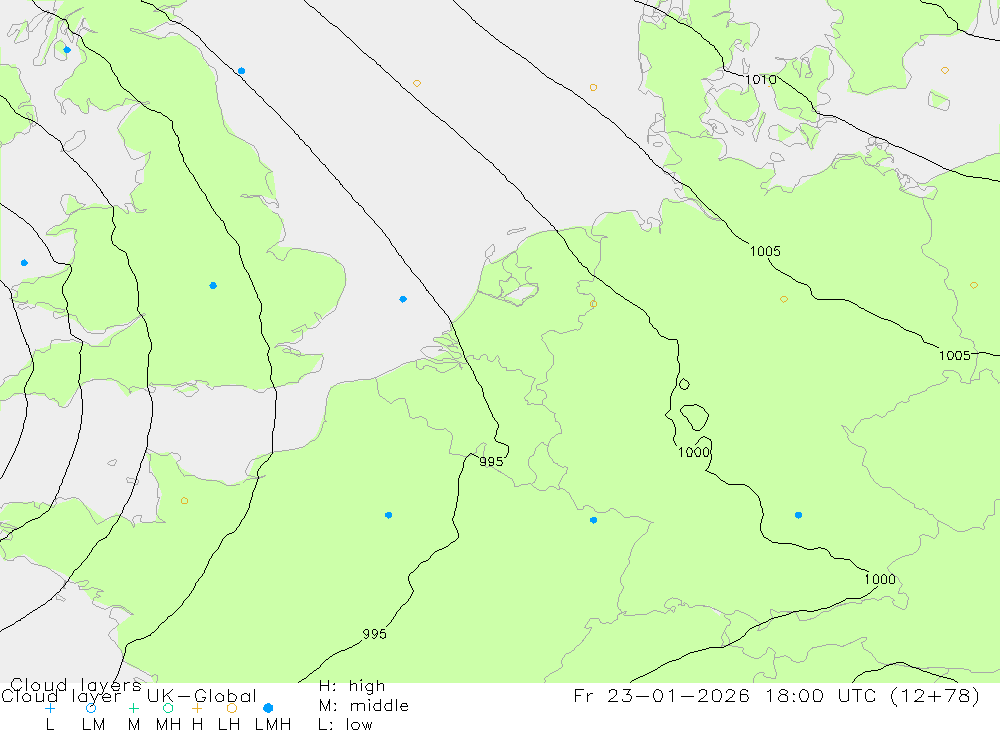The height and width of the screenshot is (733, 1000).
Task: Select the orange marker over southern Sweden
Action: point(945,70)
